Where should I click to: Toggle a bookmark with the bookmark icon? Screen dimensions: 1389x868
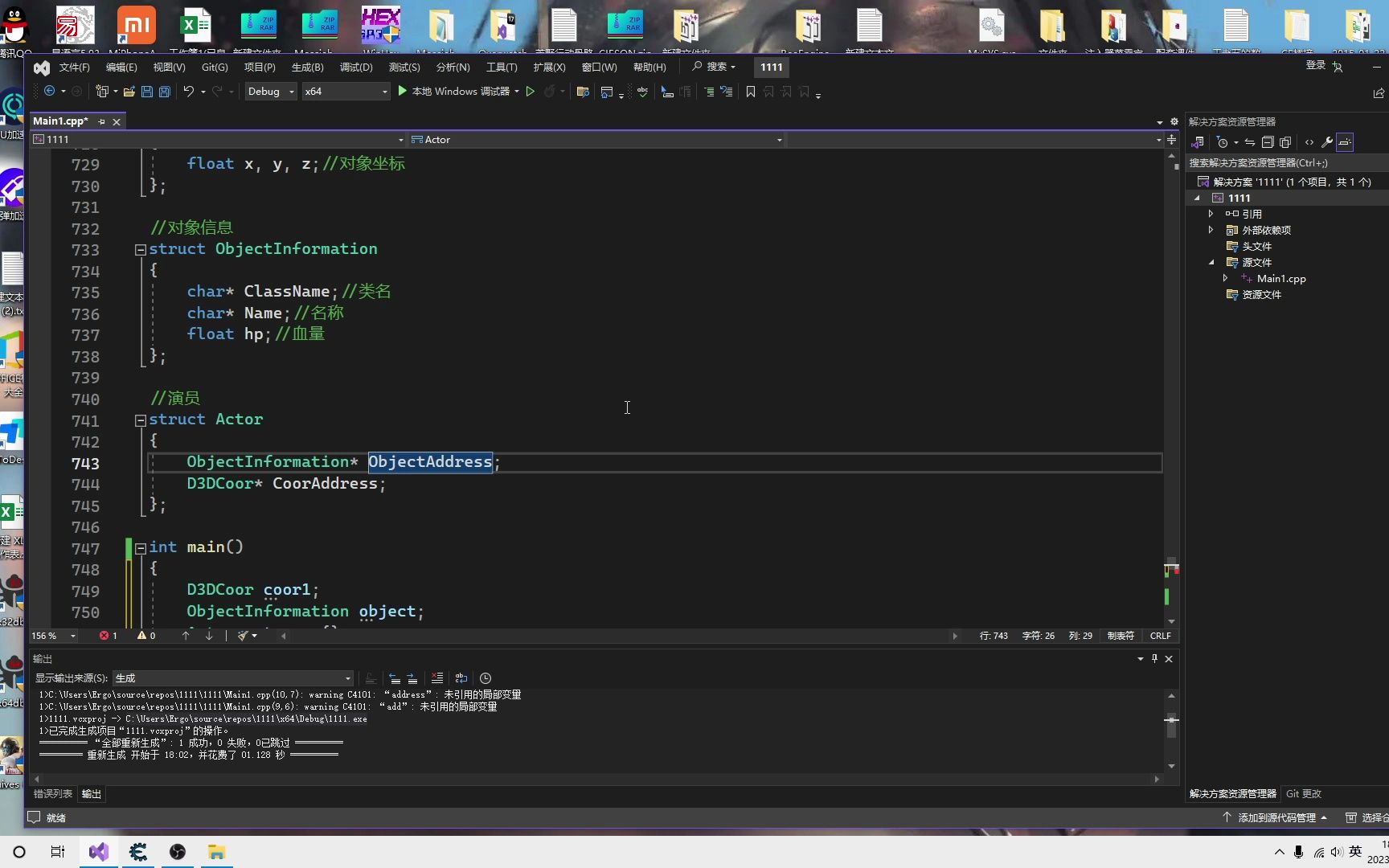point(751,92)
